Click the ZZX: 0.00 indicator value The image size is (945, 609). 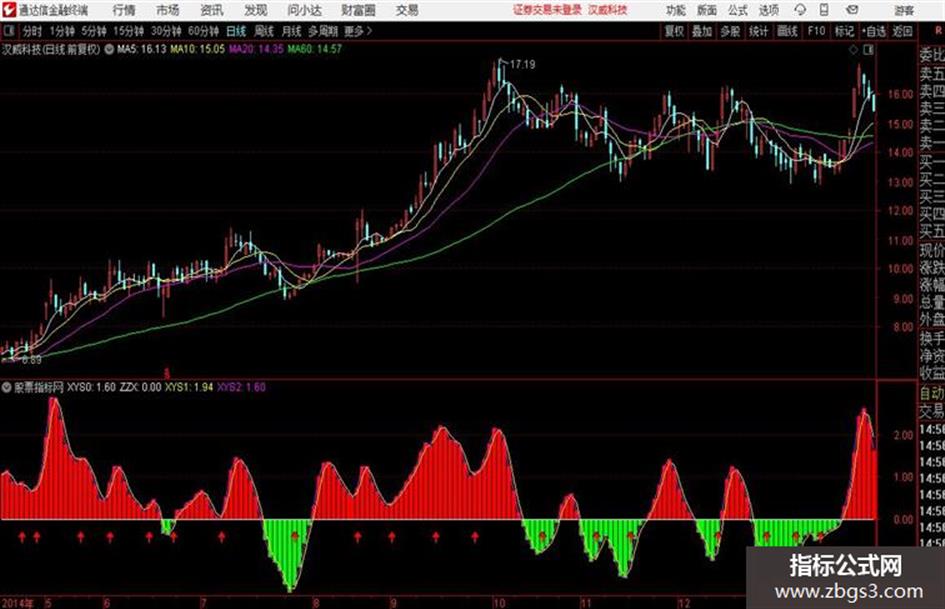(x=140, y=387)
